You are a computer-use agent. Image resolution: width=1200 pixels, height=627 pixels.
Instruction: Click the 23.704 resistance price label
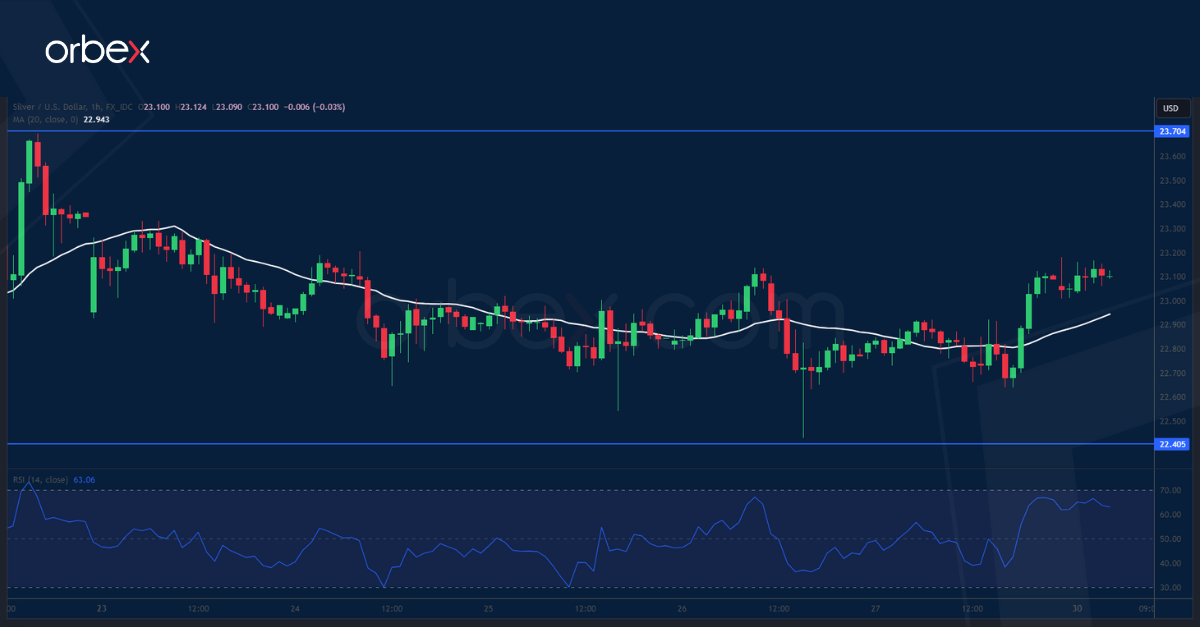tap(1171, 131)
